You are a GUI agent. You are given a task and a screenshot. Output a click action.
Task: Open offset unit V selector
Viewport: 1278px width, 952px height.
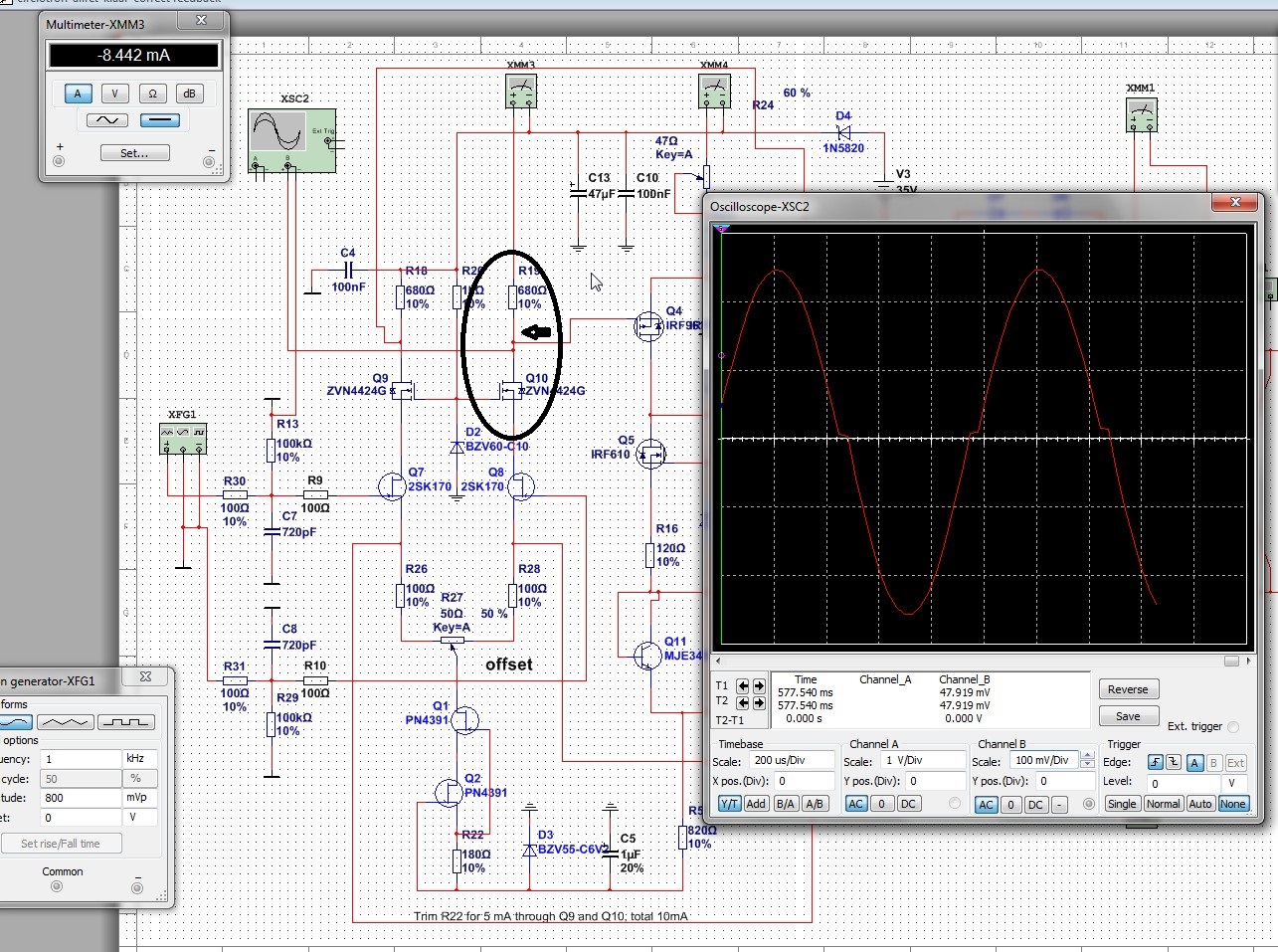point(139,818)
